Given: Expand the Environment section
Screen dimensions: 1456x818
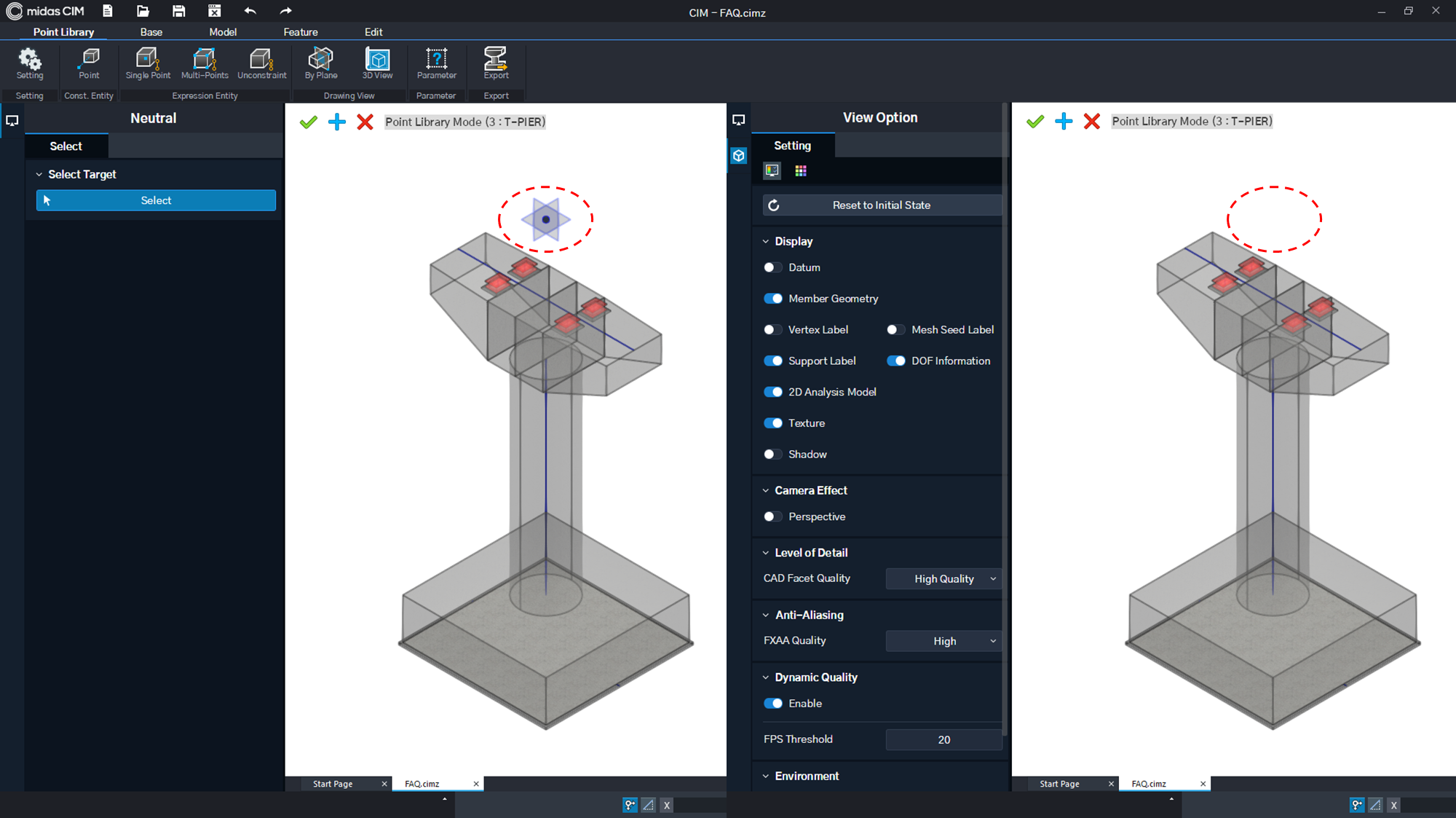Looking at the screenshot, I should 807,776.
